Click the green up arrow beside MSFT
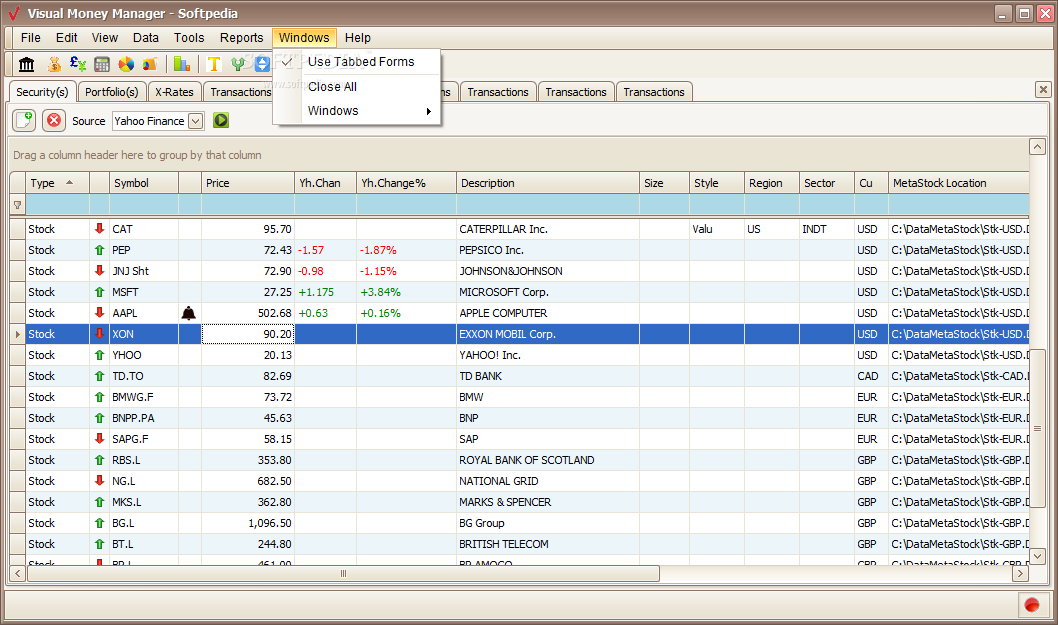The width and height of the screenshot is (1058, 625). coord(99,292)
